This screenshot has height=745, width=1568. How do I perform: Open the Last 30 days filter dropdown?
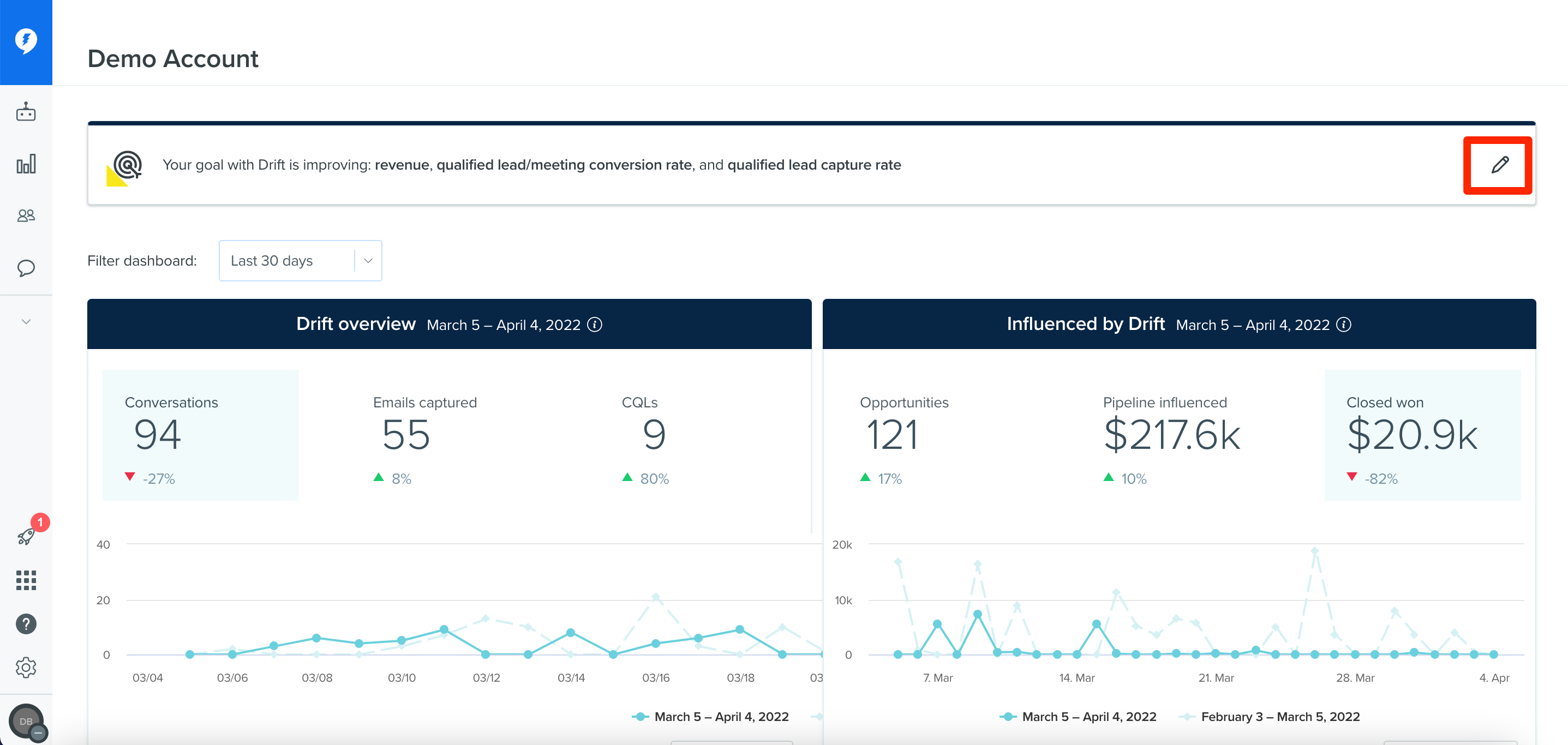300,261
